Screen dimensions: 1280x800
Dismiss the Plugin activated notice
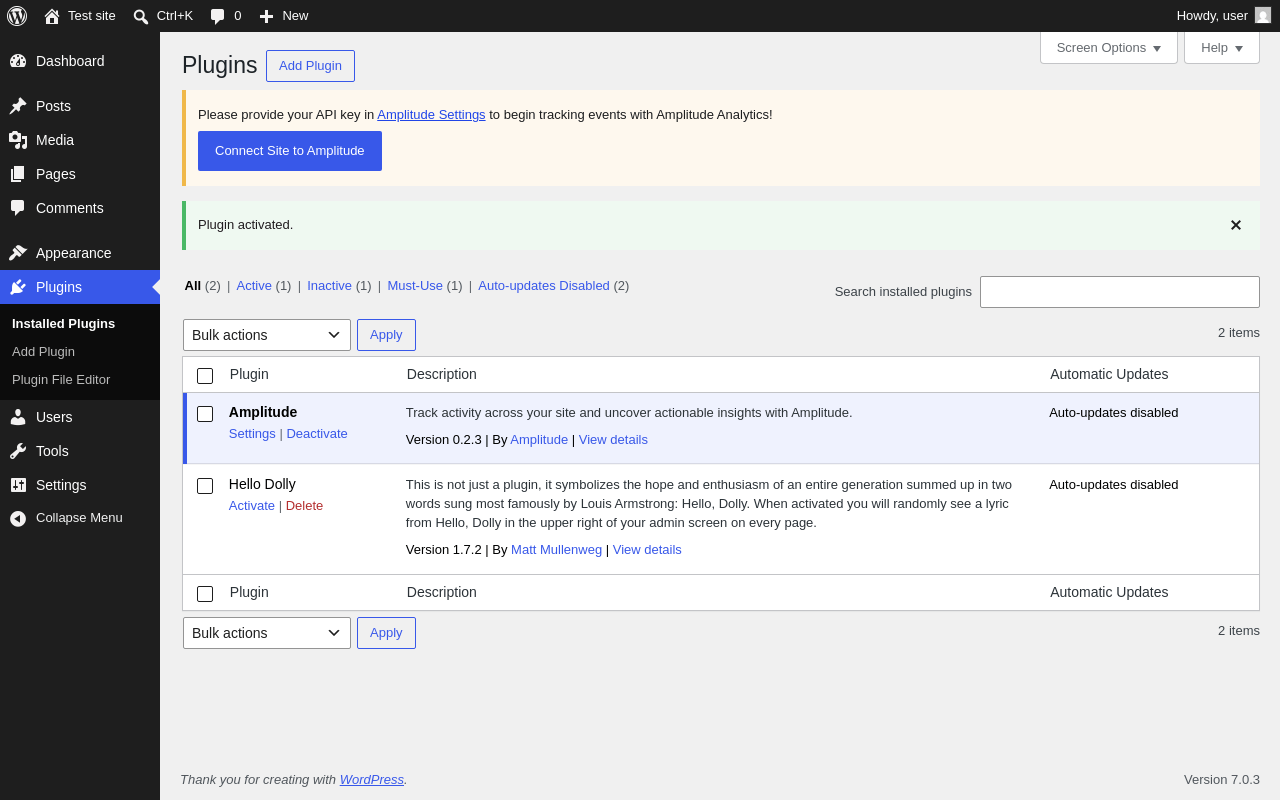(x=1236, y=225)
